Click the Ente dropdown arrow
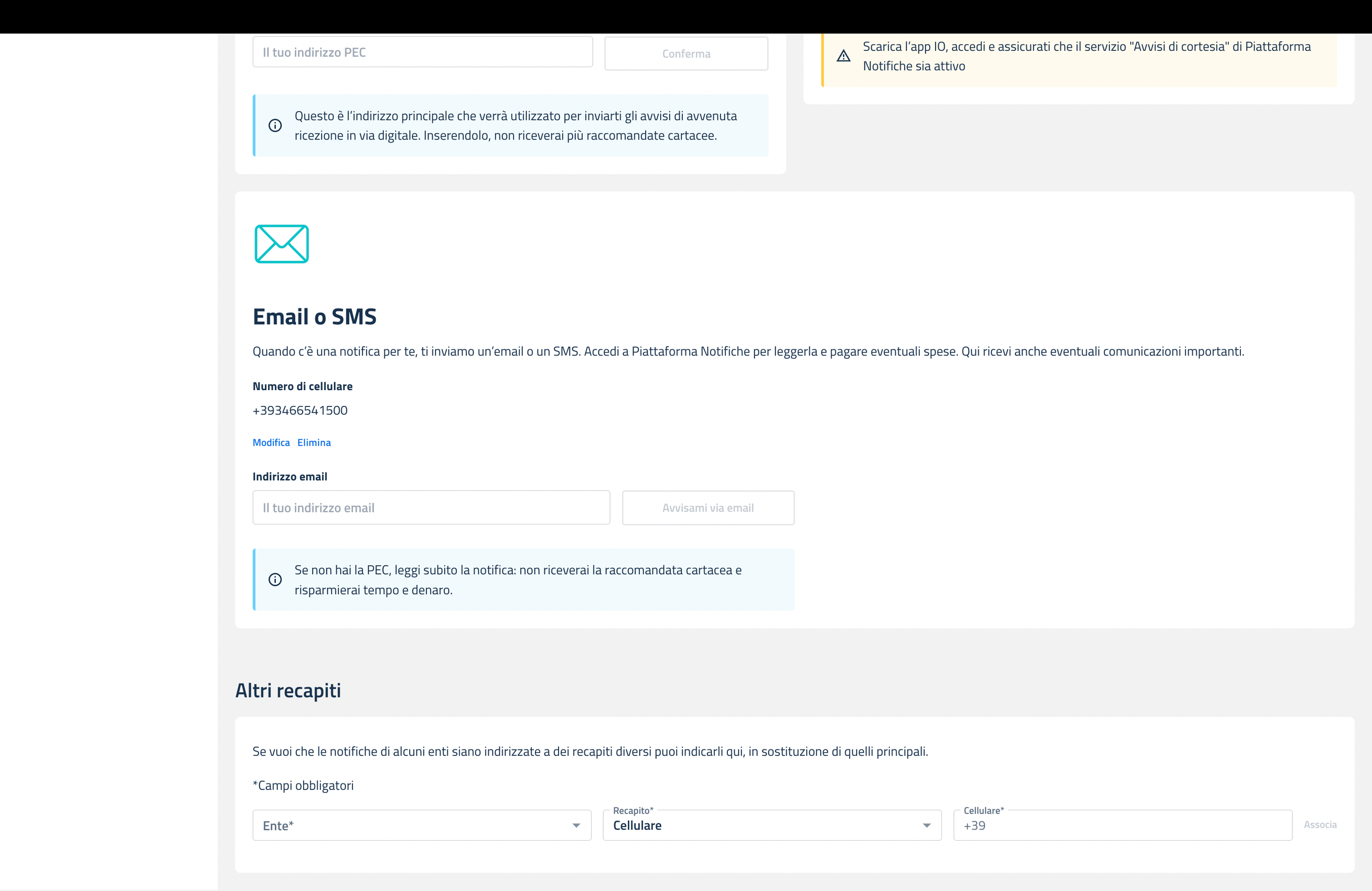1372x891 pixels. [576, 825]
